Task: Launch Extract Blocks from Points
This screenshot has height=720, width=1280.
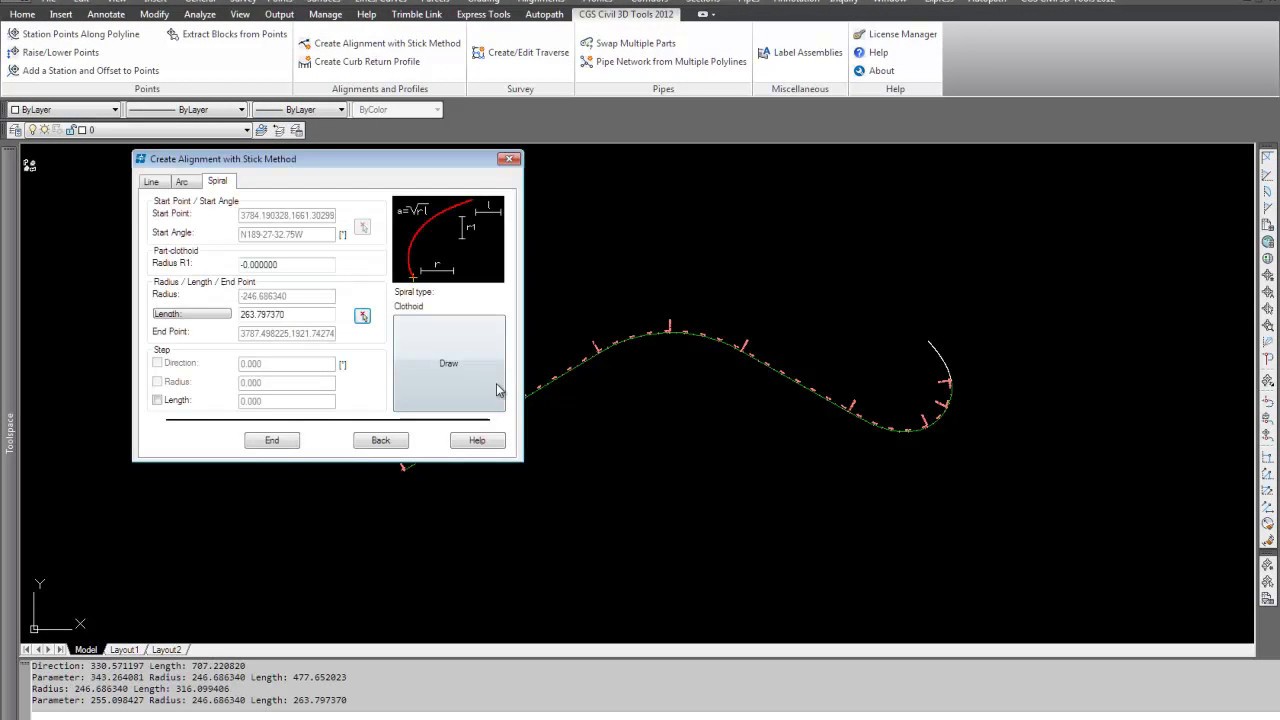Action: tap(227, 34)
